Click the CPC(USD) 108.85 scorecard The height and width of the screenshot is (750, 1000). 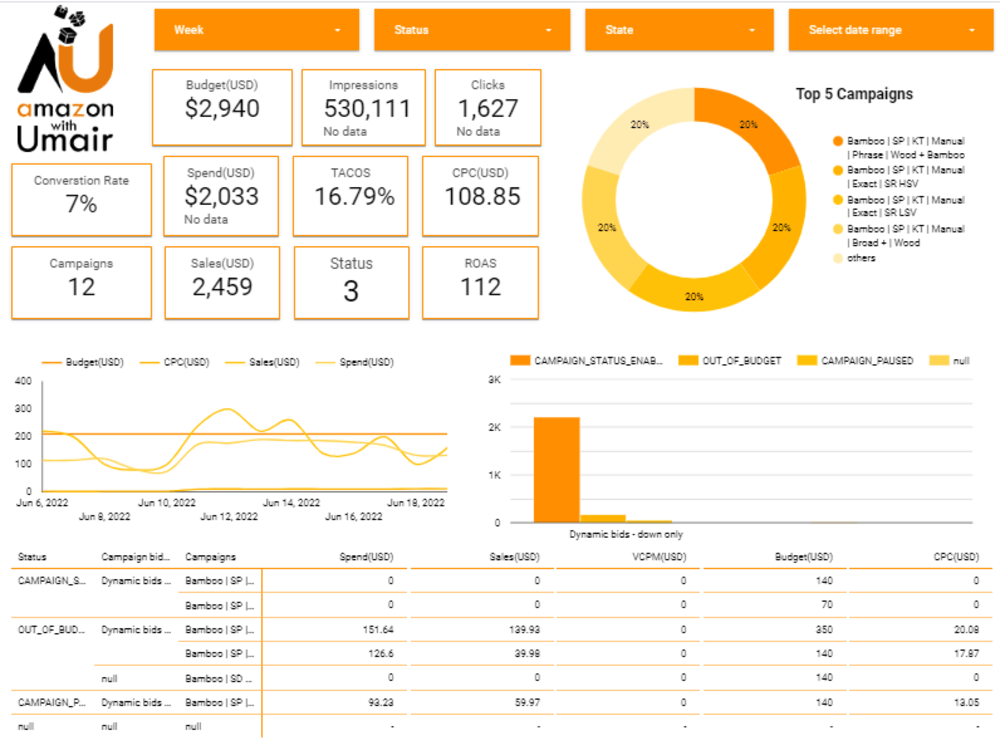click(481, 196)
